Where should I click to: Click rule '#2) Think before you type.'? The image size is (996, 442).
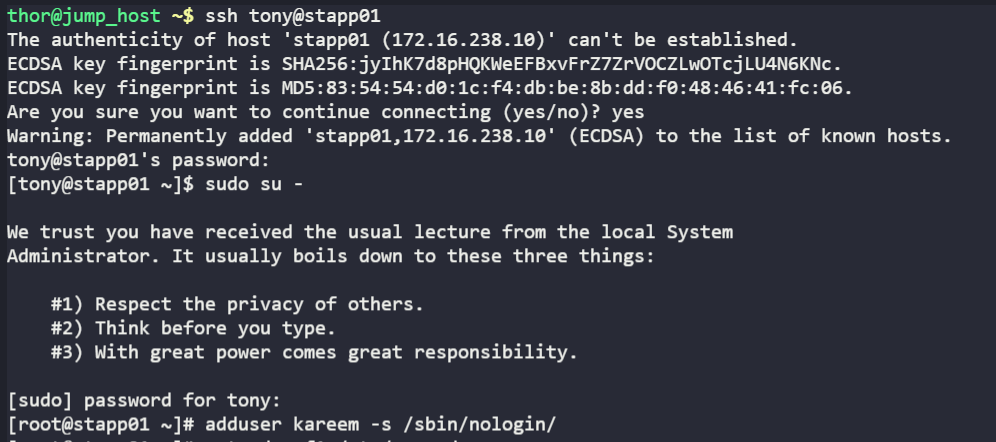[193, 328]
